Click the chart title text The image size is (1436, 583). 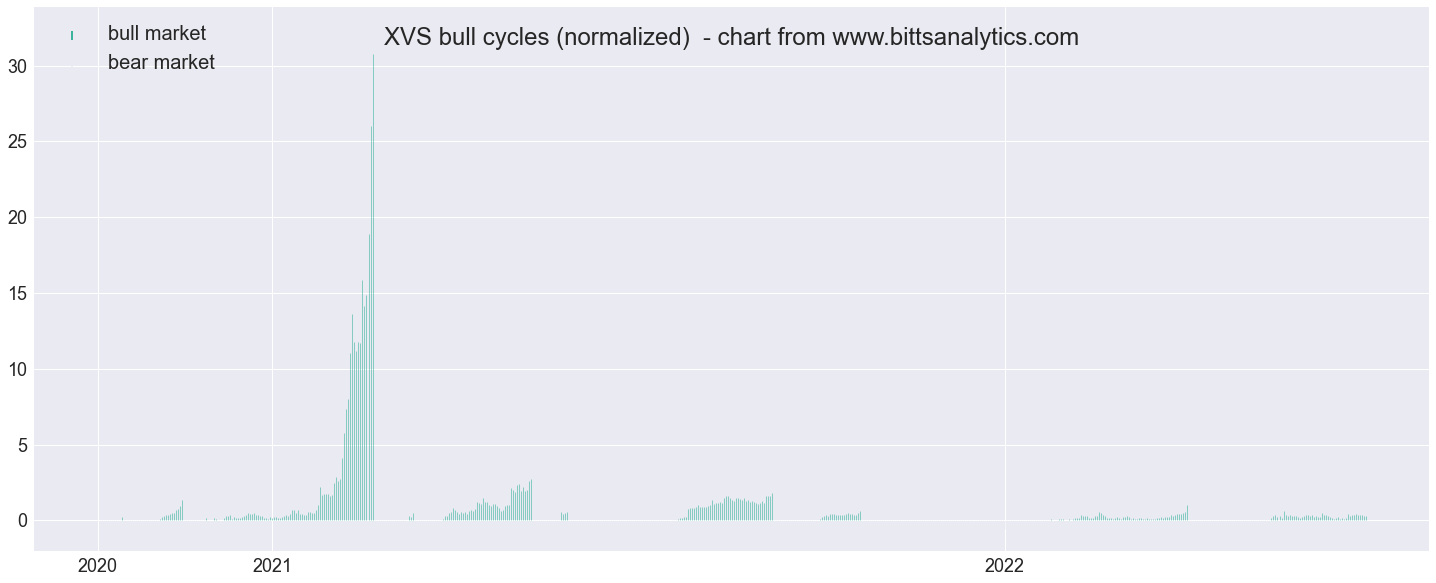tap(731, 38)
